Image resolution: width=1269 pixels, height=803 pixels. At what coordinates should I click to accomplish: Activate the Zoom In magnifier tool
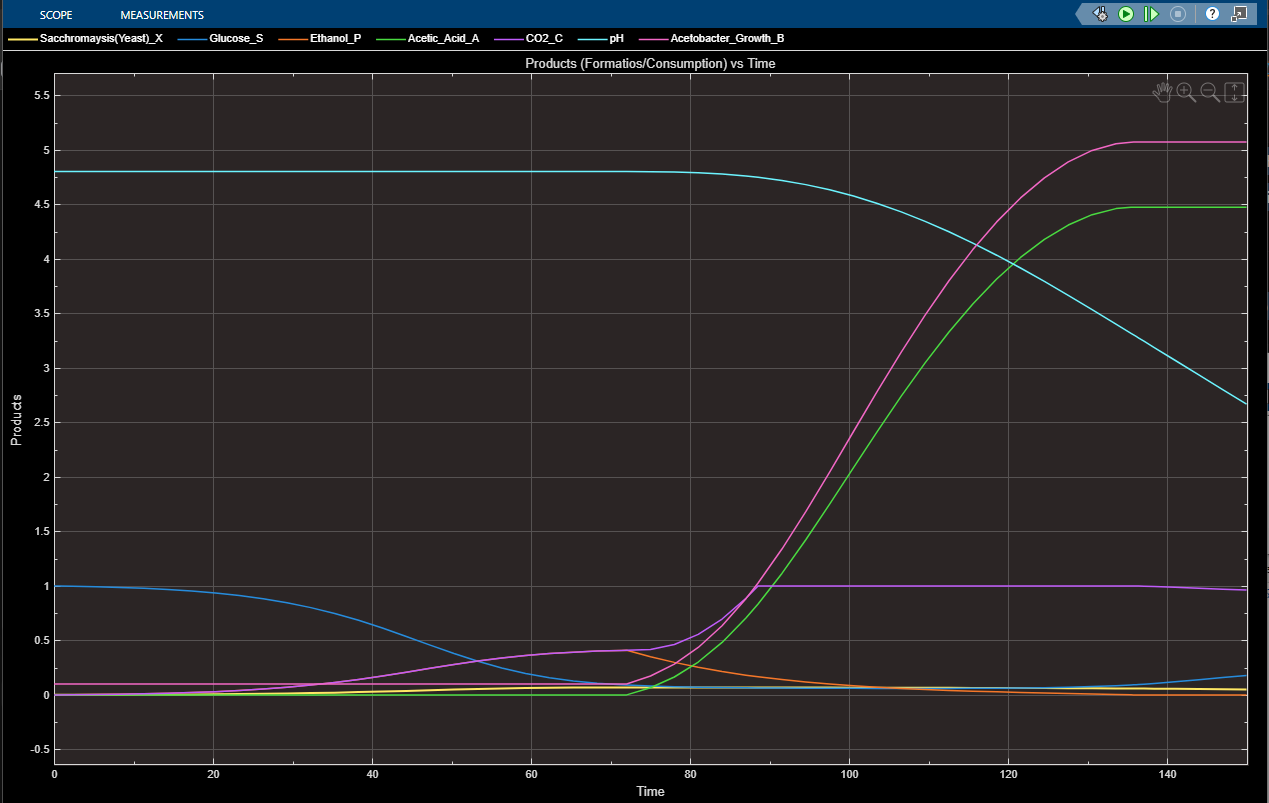pos(1186,93)
